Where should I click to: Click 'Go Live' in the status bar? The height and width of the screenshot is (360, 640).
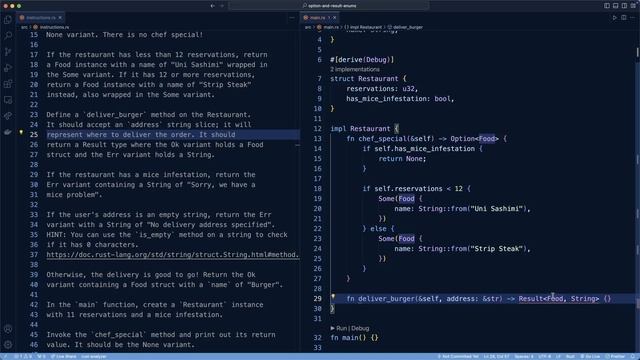(591, 356)
